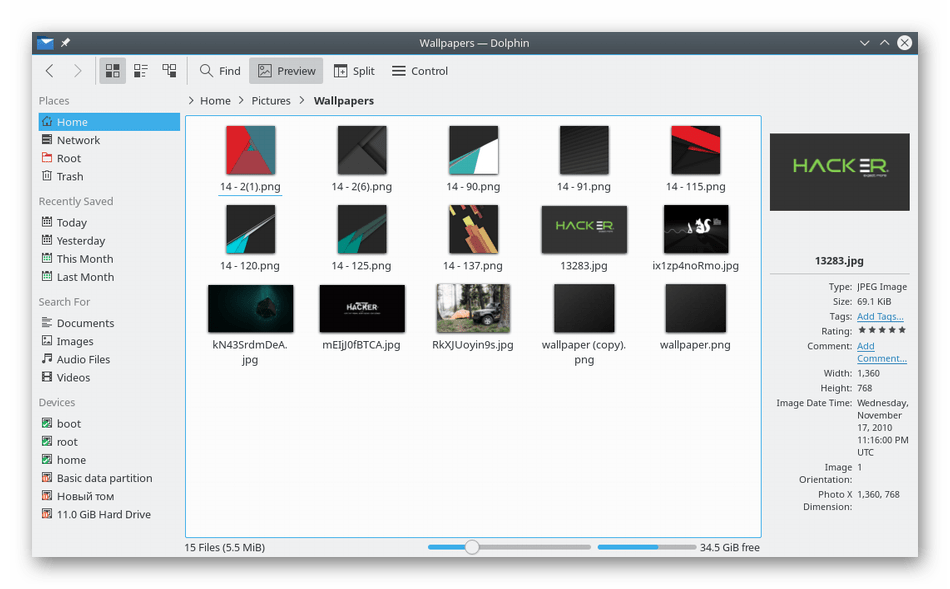Select the wallpaper (copy).png file
The image size is (950, 589).
[x=584, y=325]
